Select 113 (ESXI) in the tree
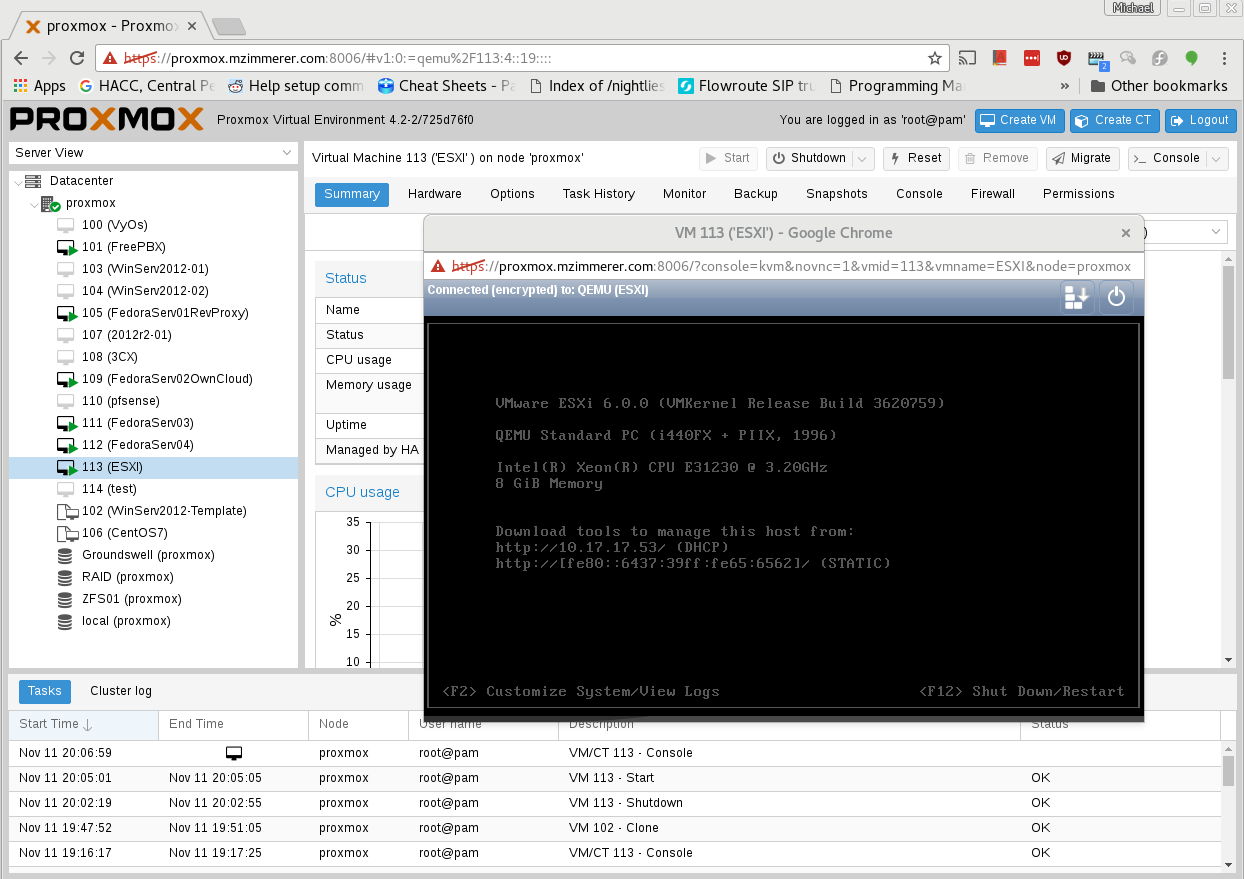 pos(153,467)
